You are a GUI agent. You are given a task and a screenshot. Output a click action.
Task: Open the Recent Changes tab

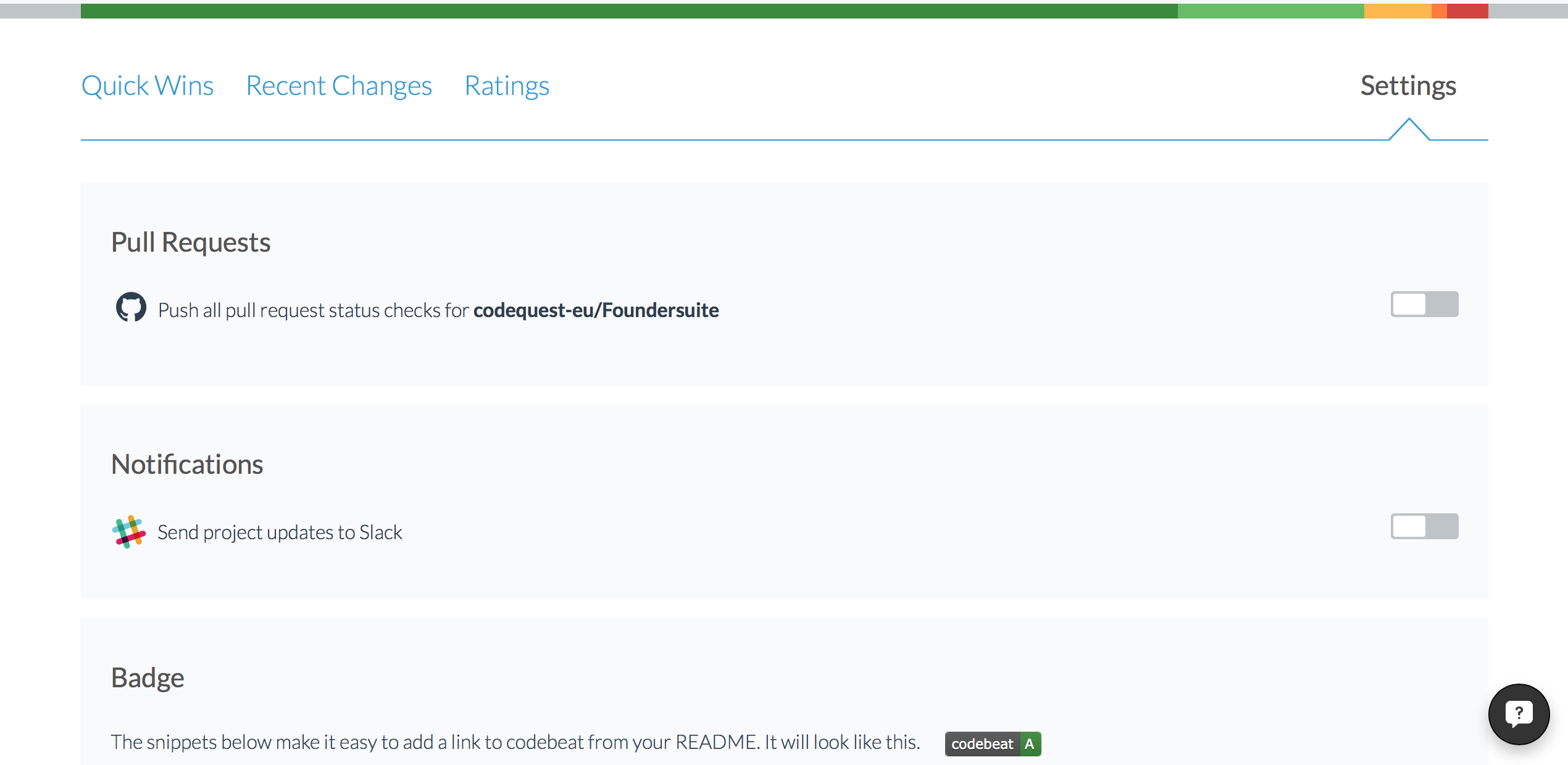click(339, 86)
